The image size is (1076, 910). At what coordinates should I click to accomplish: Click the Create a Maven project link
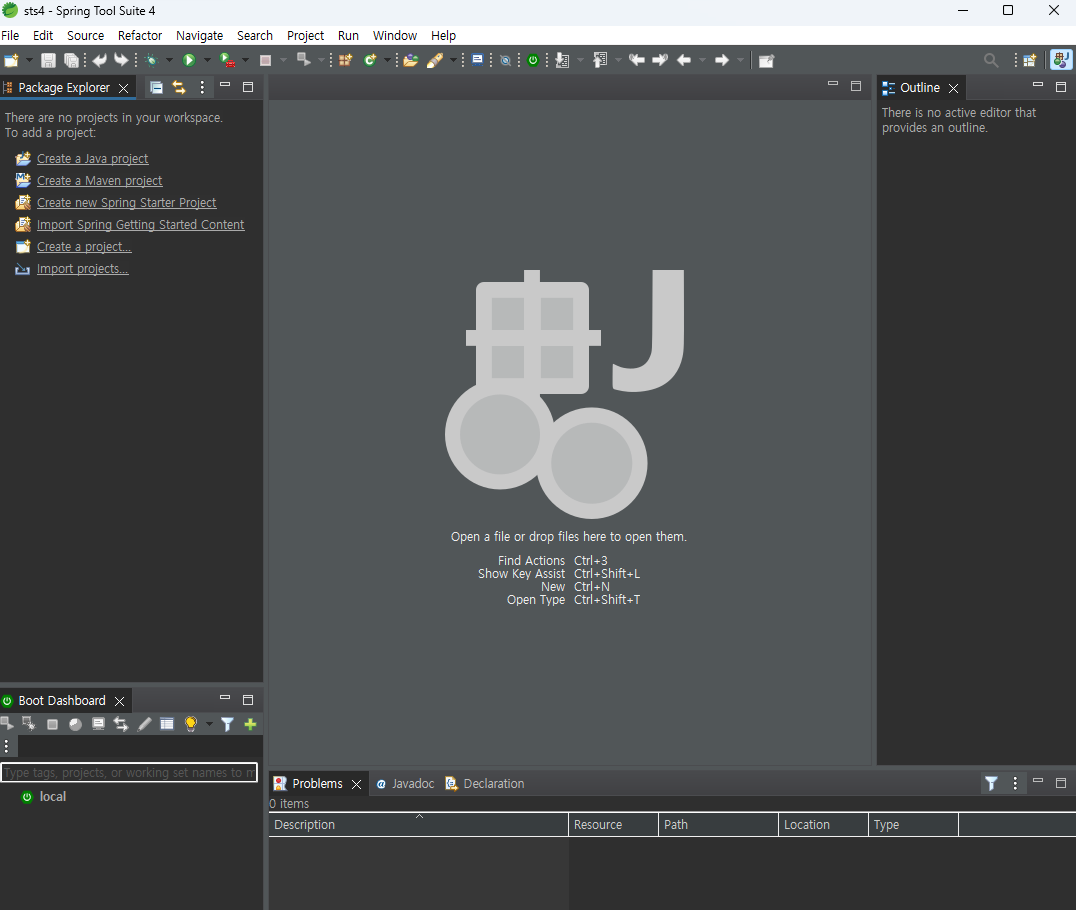pos(99,180)
